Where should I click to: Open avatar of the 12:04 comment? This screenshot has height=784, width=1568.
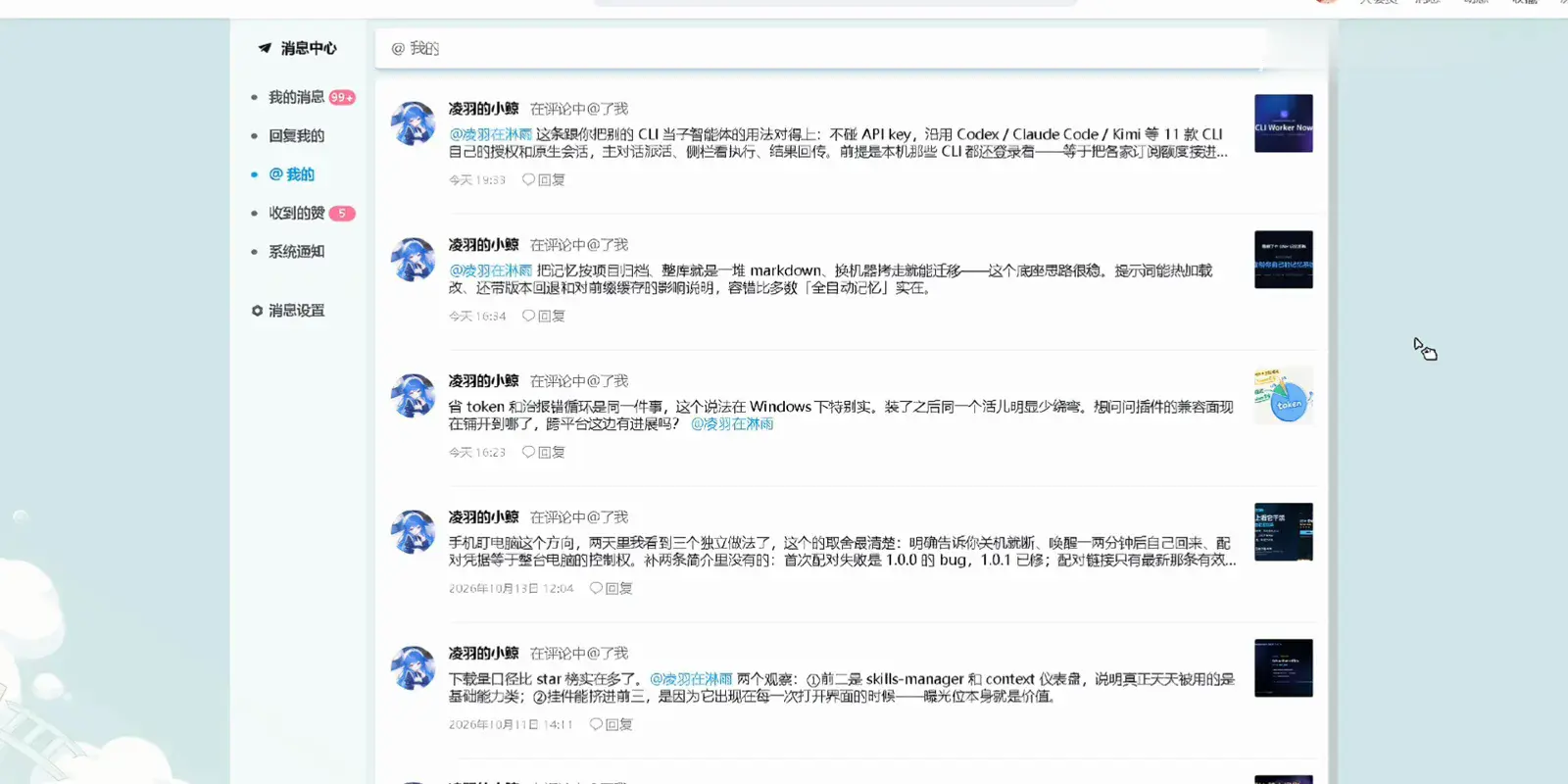point(413,531)
